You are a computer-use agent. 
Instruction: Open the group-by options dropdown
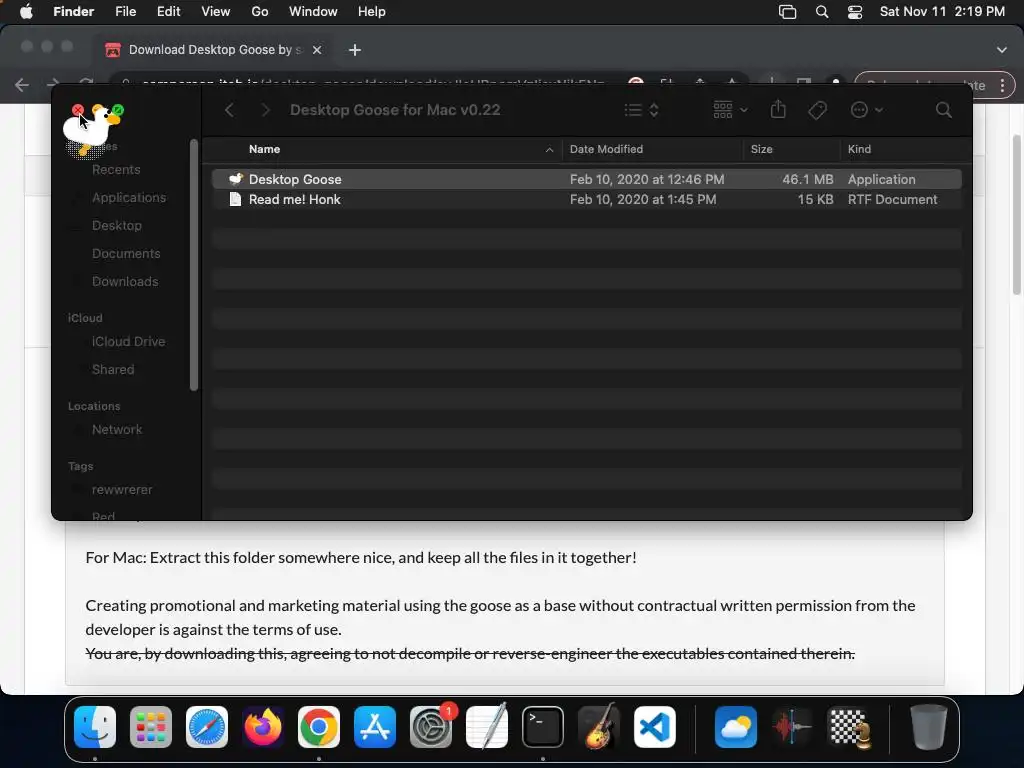pyautogui.click(x=730, y=110)
